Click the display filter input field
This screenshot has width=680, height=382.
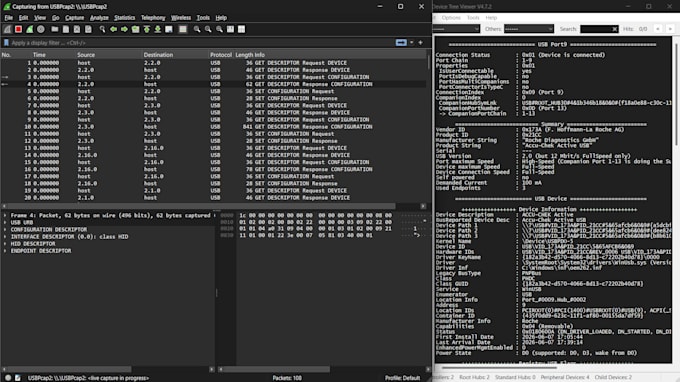coord(202,43)
